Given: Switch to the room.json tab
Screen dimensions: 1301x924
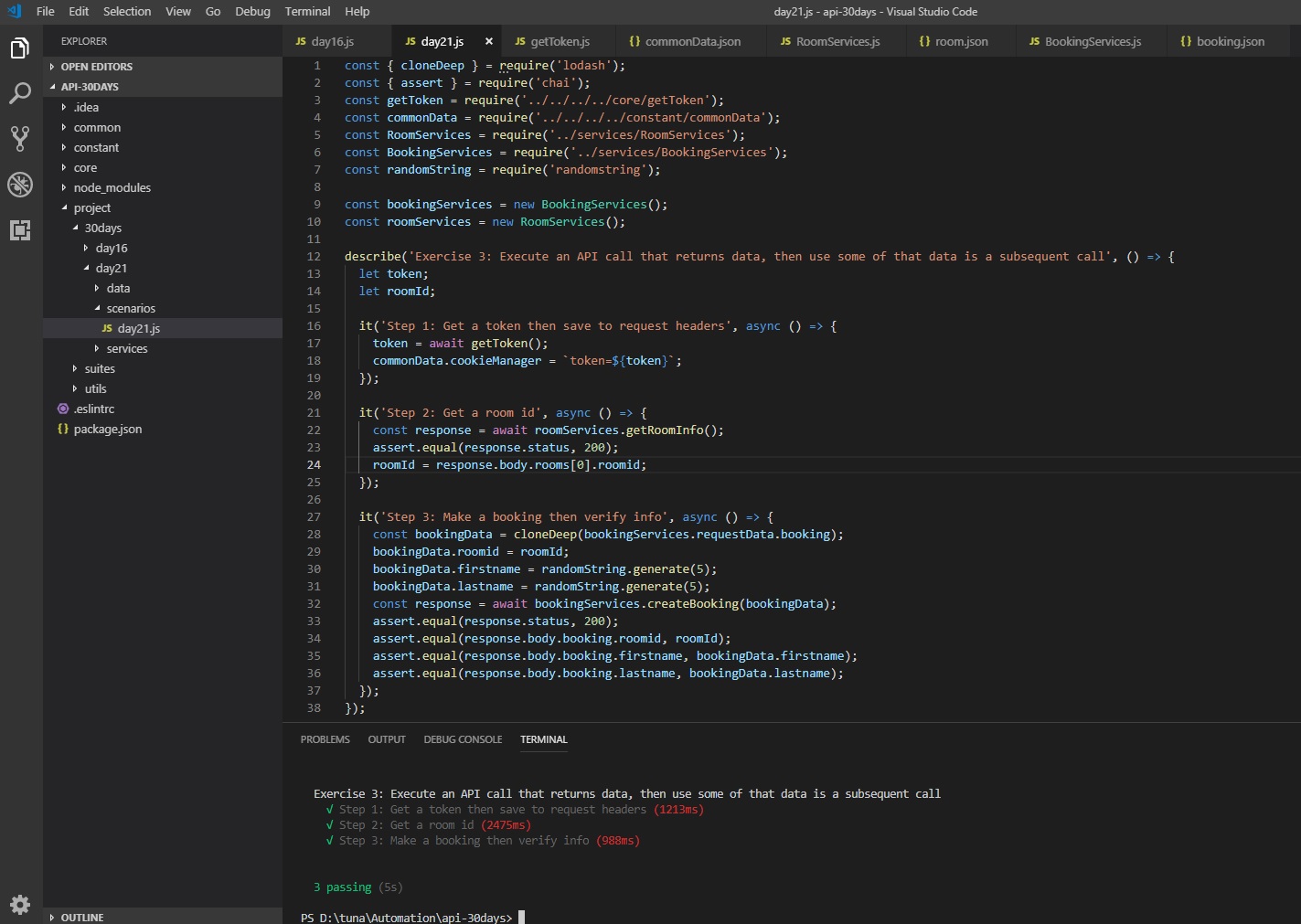Looking at the screenshot, I should click(x=961, y=41).
